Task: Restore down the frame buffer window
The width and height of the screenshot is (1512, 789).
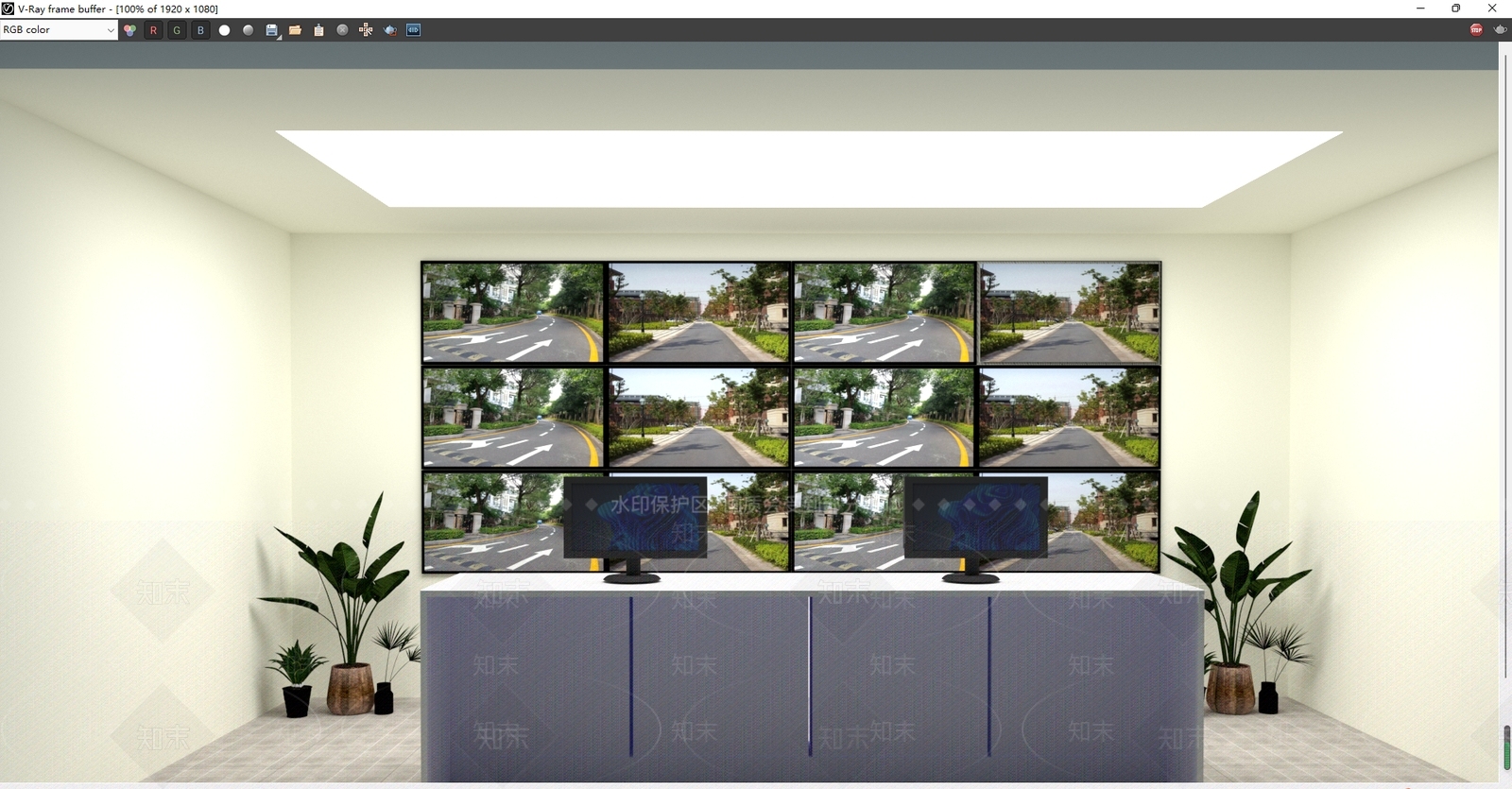Action: [1456, 9]
